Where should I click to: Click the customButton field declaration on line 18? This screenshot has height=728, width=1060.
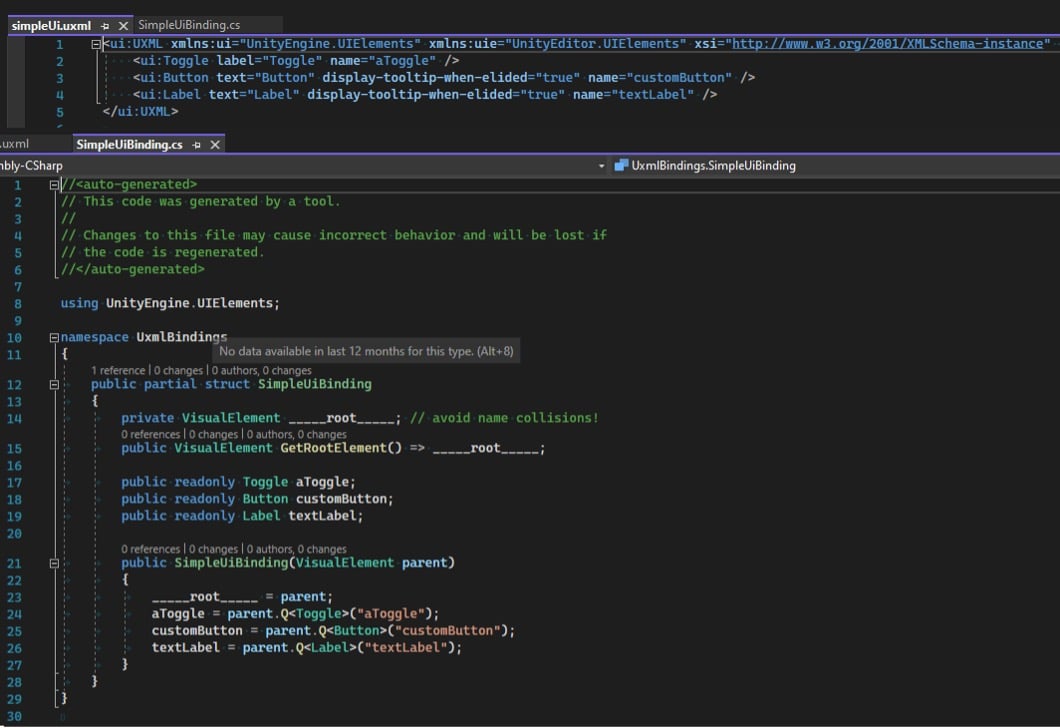tap(344, 500)
